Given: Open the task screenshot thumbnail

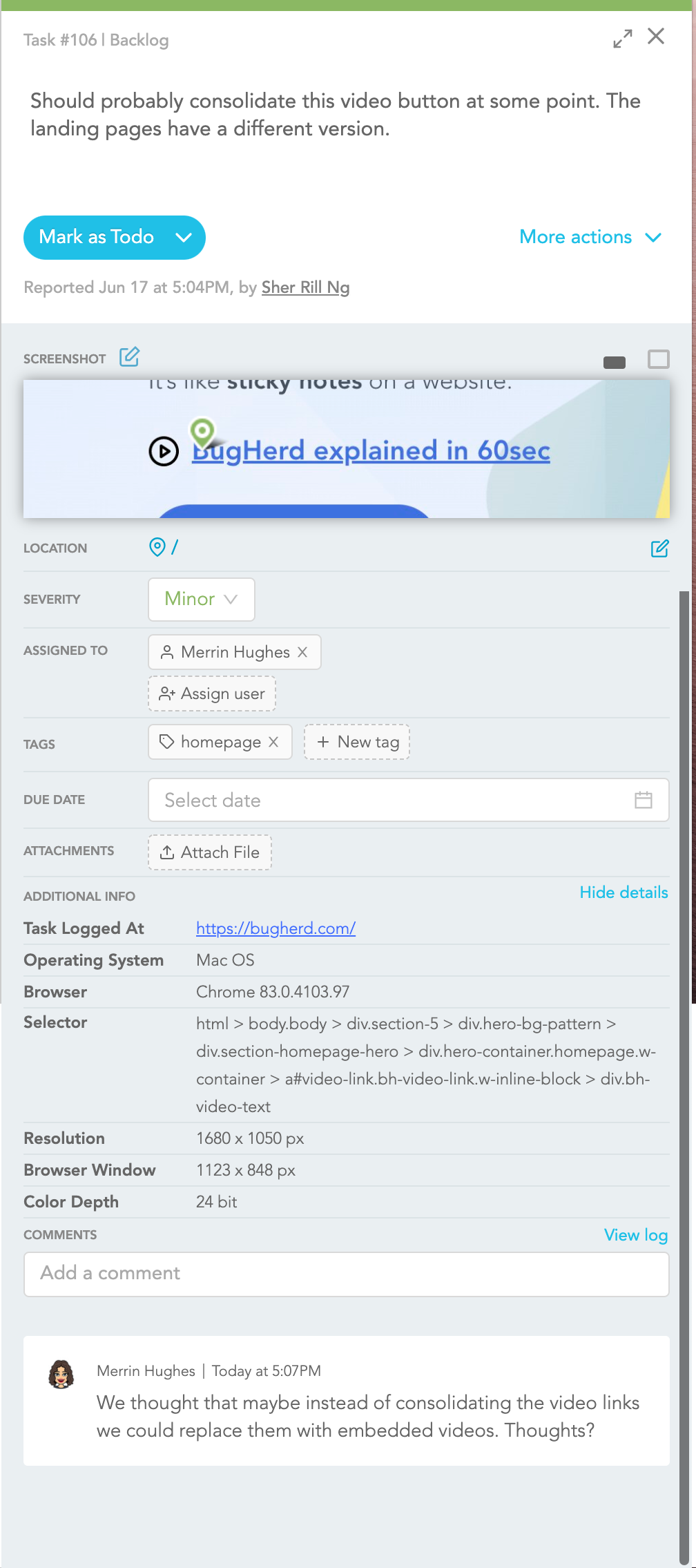Looking at the screenshot, I should [x=347, y=449].
